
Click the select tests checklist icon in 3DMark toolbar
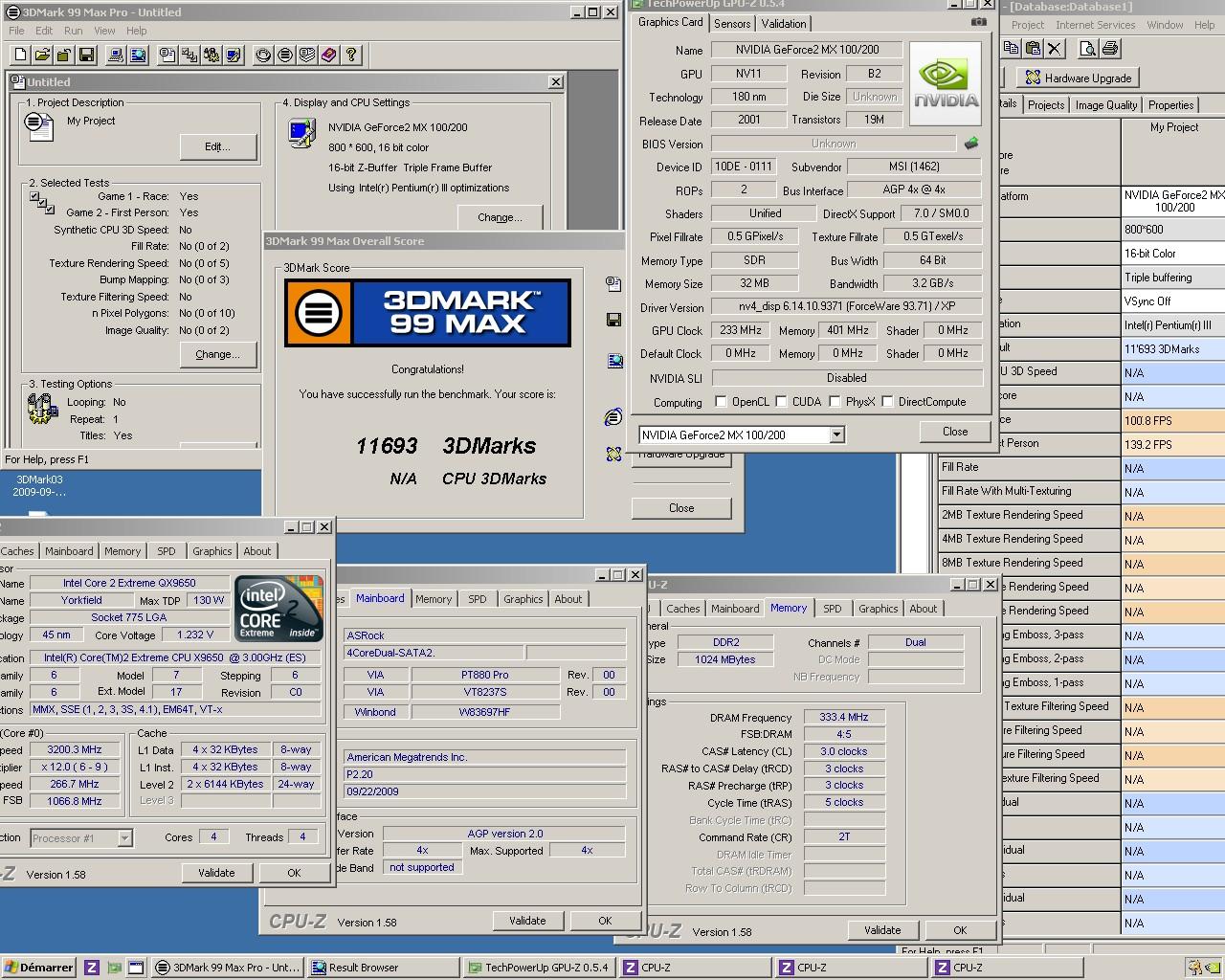(189, 55)
